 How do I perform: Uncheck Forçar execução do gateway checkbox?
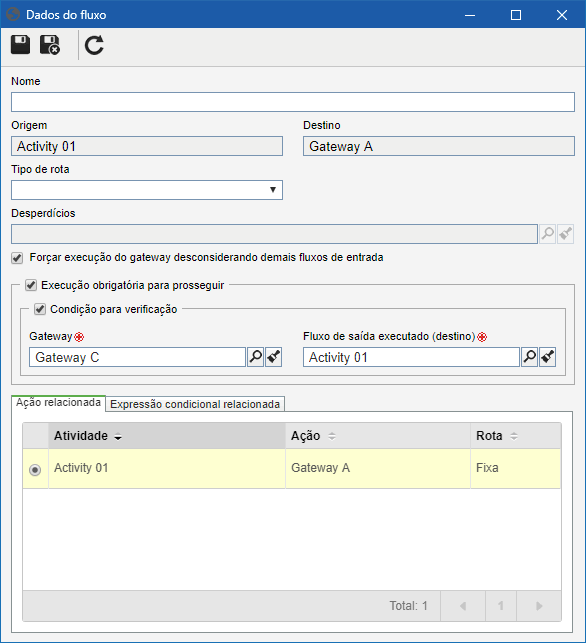point(17,258)
